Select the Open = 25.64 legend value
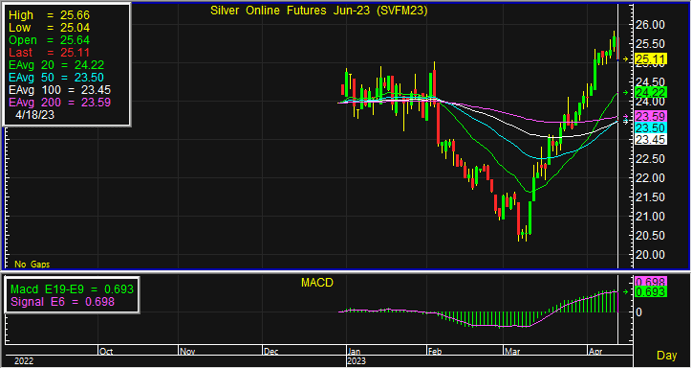The image size is (692, 369). click(x=49, y=40)
